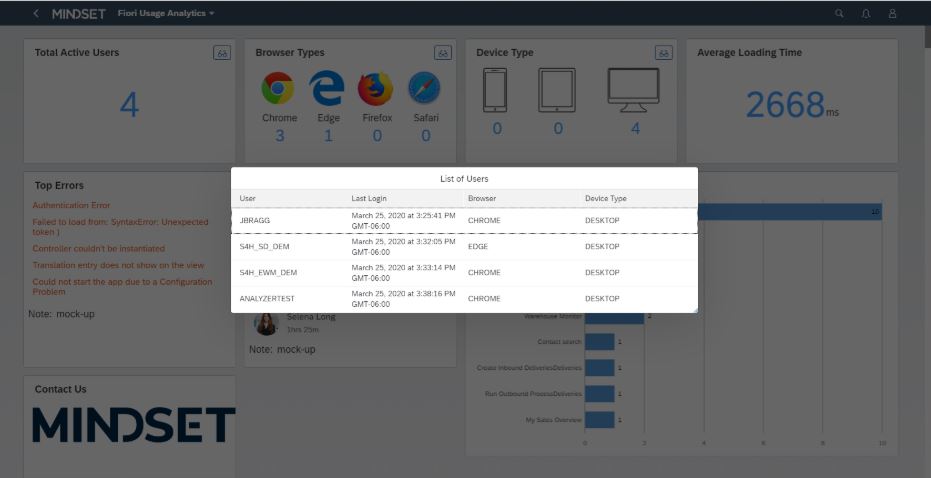Open the notifications bell icon

click(866, 13)
